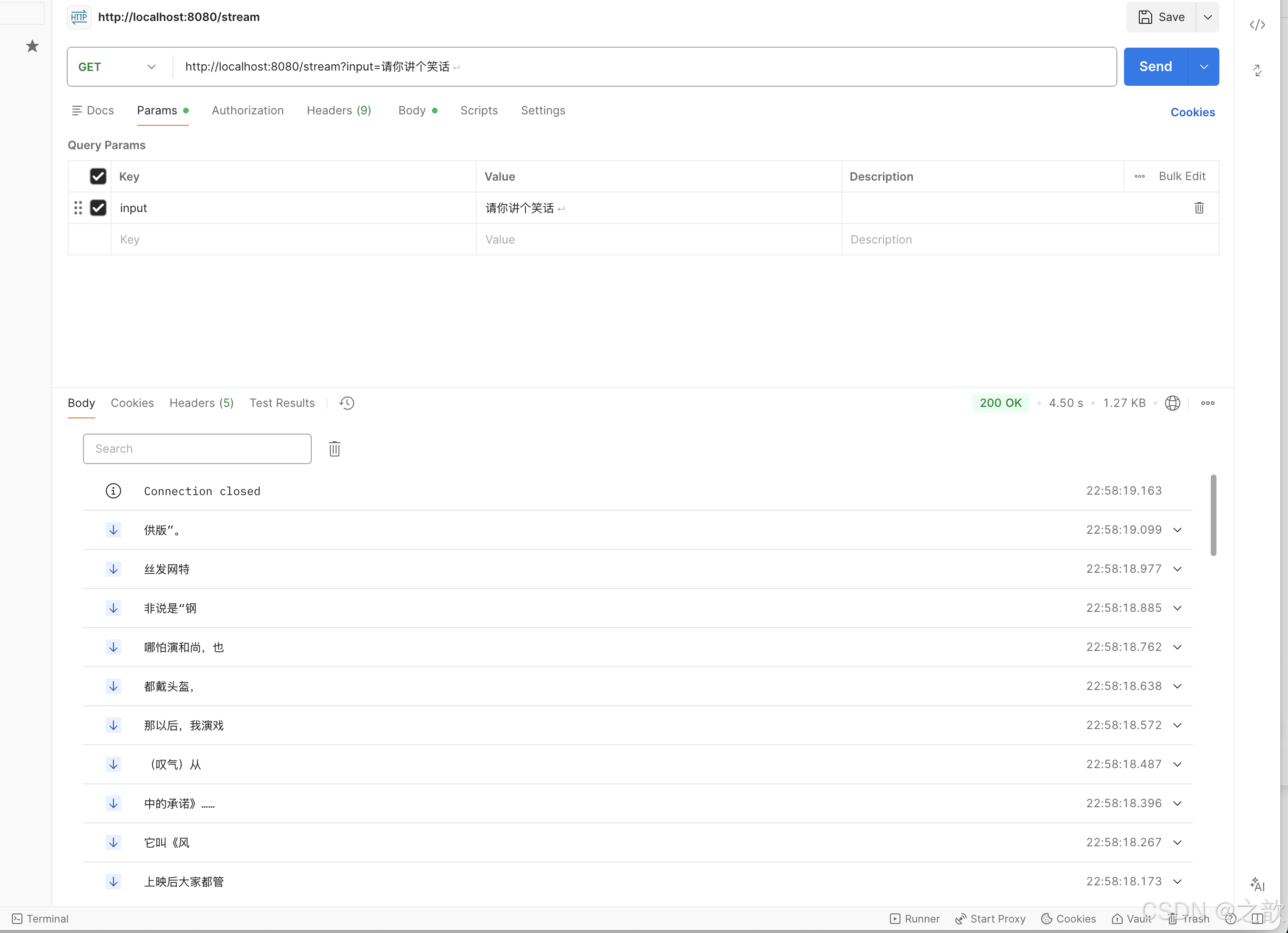Expand the 丝发网特 message row

(x=1177, y=568)
